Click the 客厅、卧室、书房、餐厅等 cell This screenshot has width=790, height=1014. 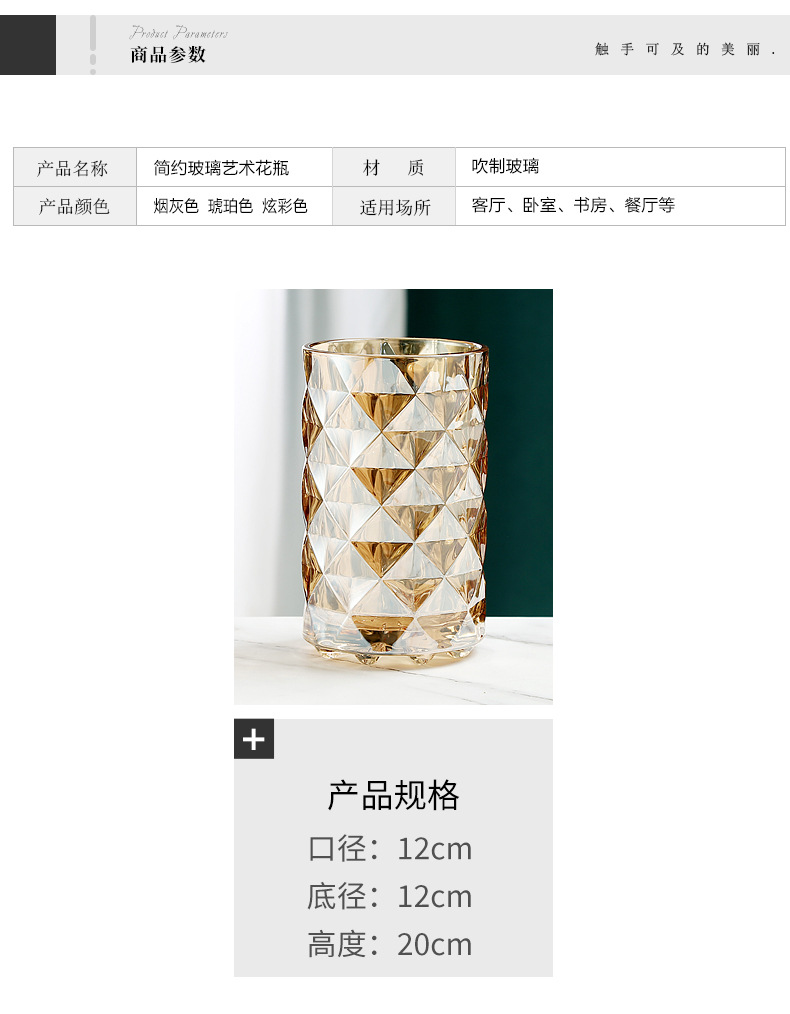[620, 206]
